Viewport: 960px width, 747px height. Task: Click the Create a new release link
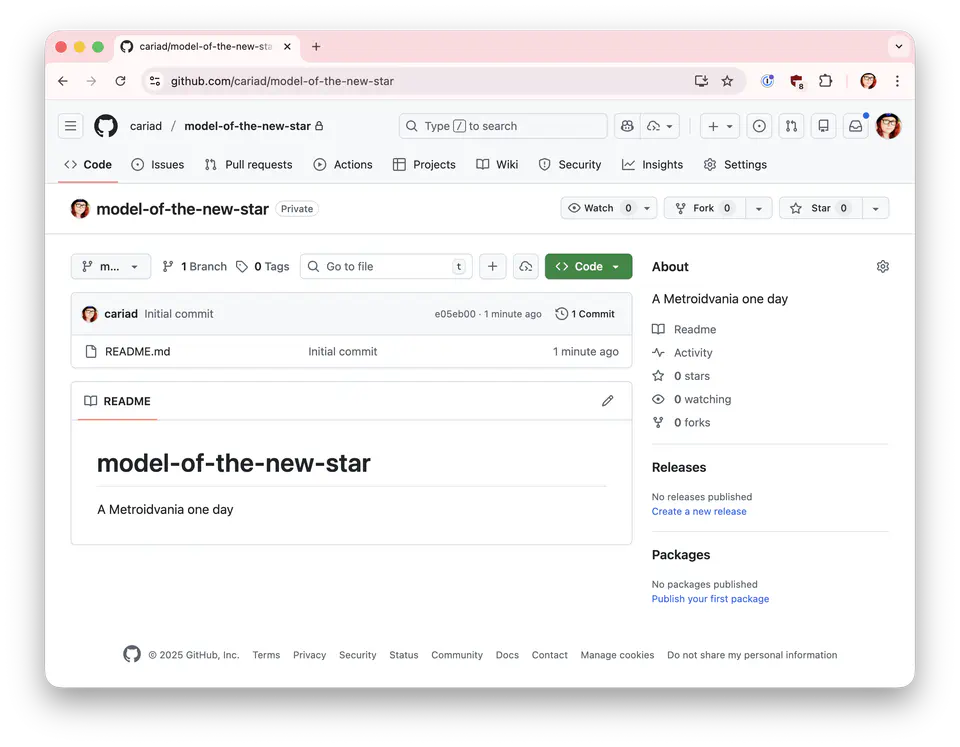(699, 511)
